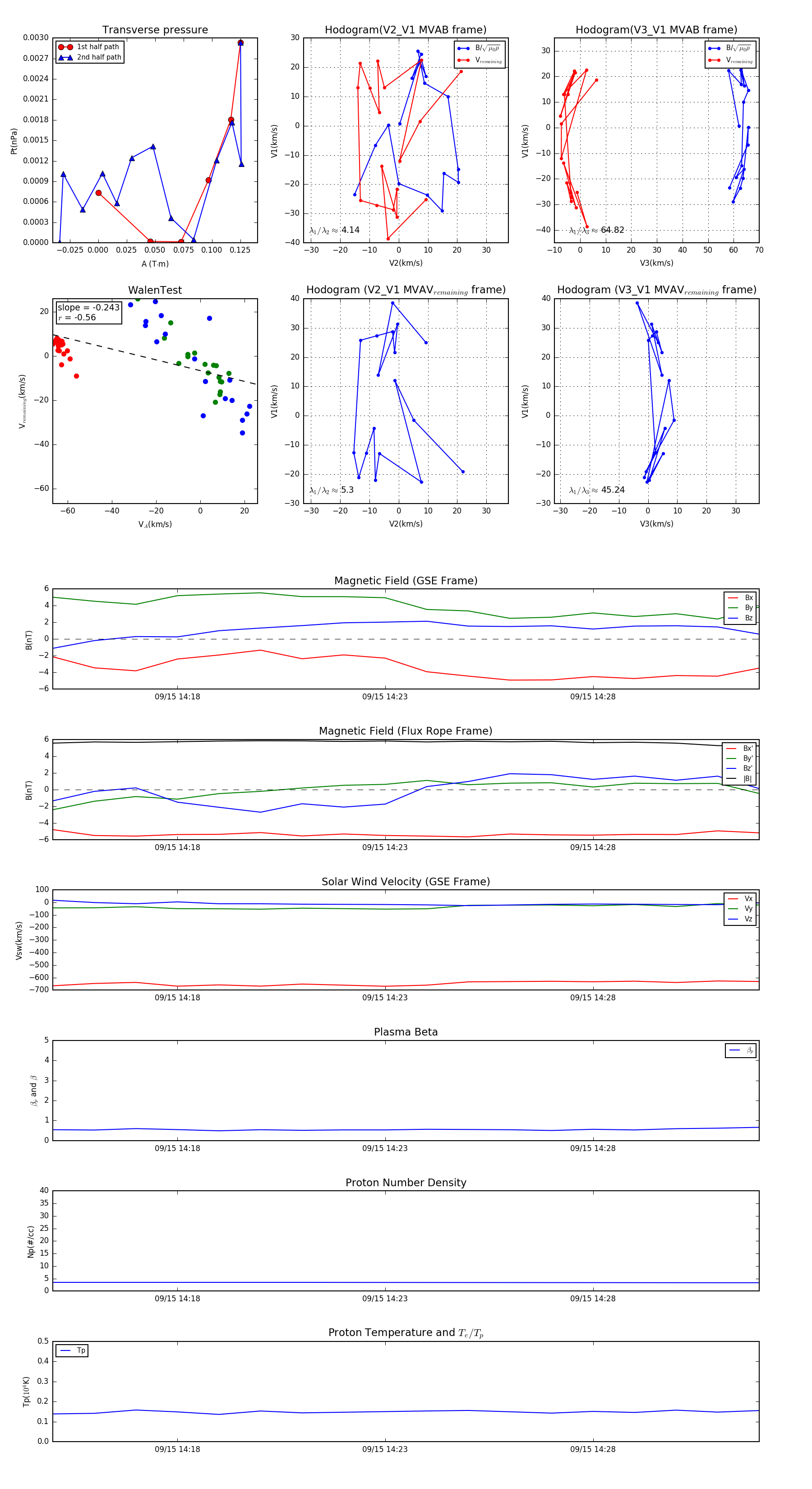Viewport: 812px width, 1489px height.
Task: Select 'Bx' in the GSE magnetic field legend
Action: click(x=740, y=598)
